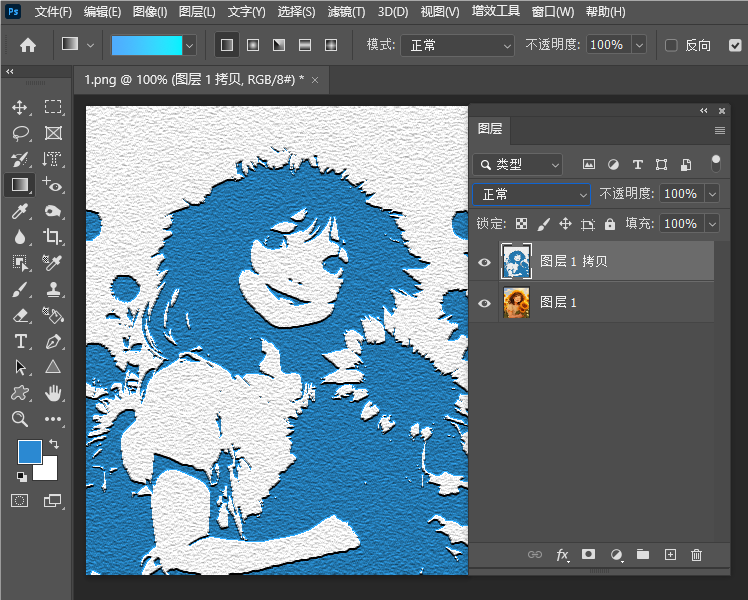This screenshot has height=600, width=748.
Task: Expand the layer filter 类型 dropdown
Action: coord(518,164)
